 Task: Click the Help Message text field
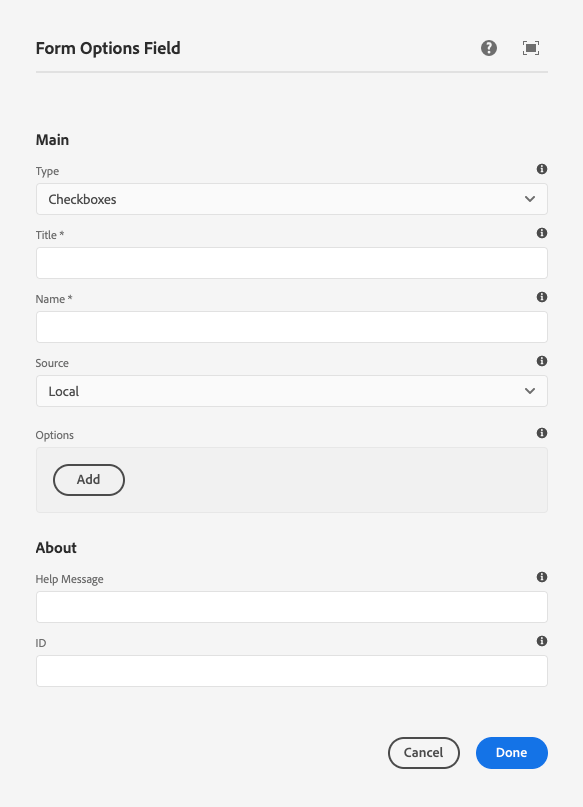[x=291, y=607]
